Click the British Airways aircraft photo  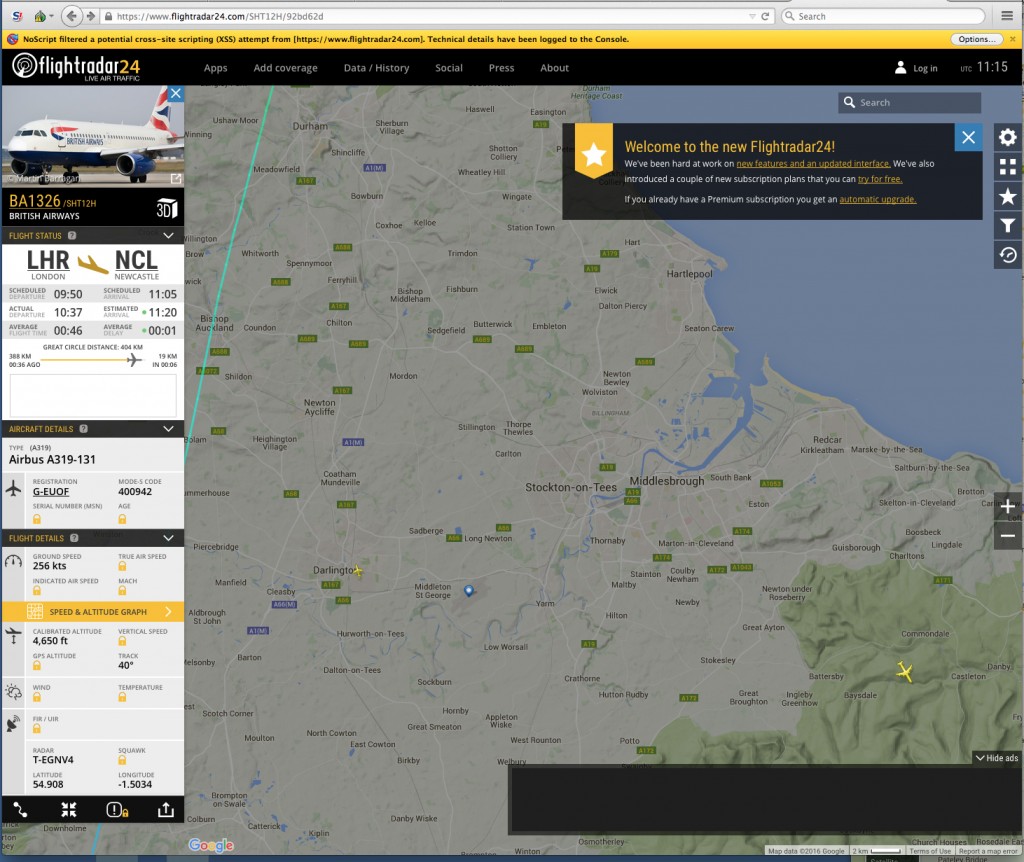tap(93, 136)
